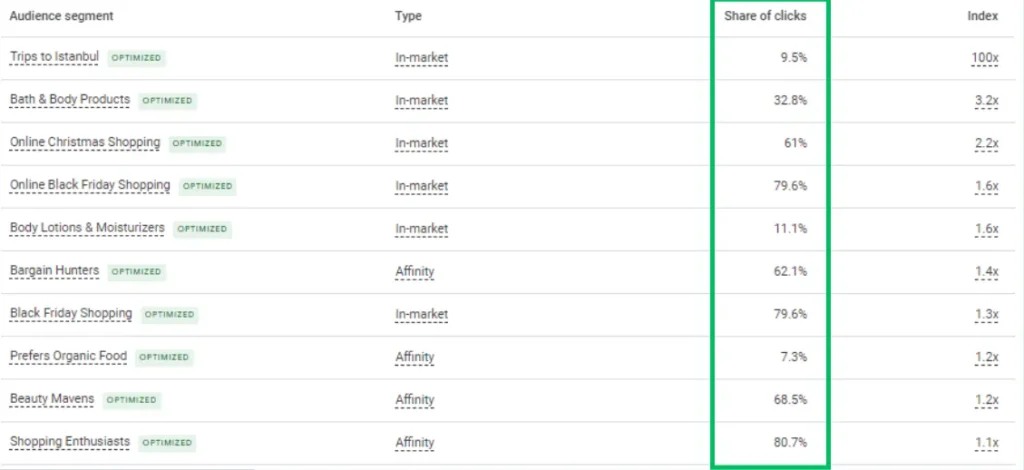Sort by the Share of clicks column header
Screen dimensions: 1024x470
pyautogui.click(x=765, y=16)
